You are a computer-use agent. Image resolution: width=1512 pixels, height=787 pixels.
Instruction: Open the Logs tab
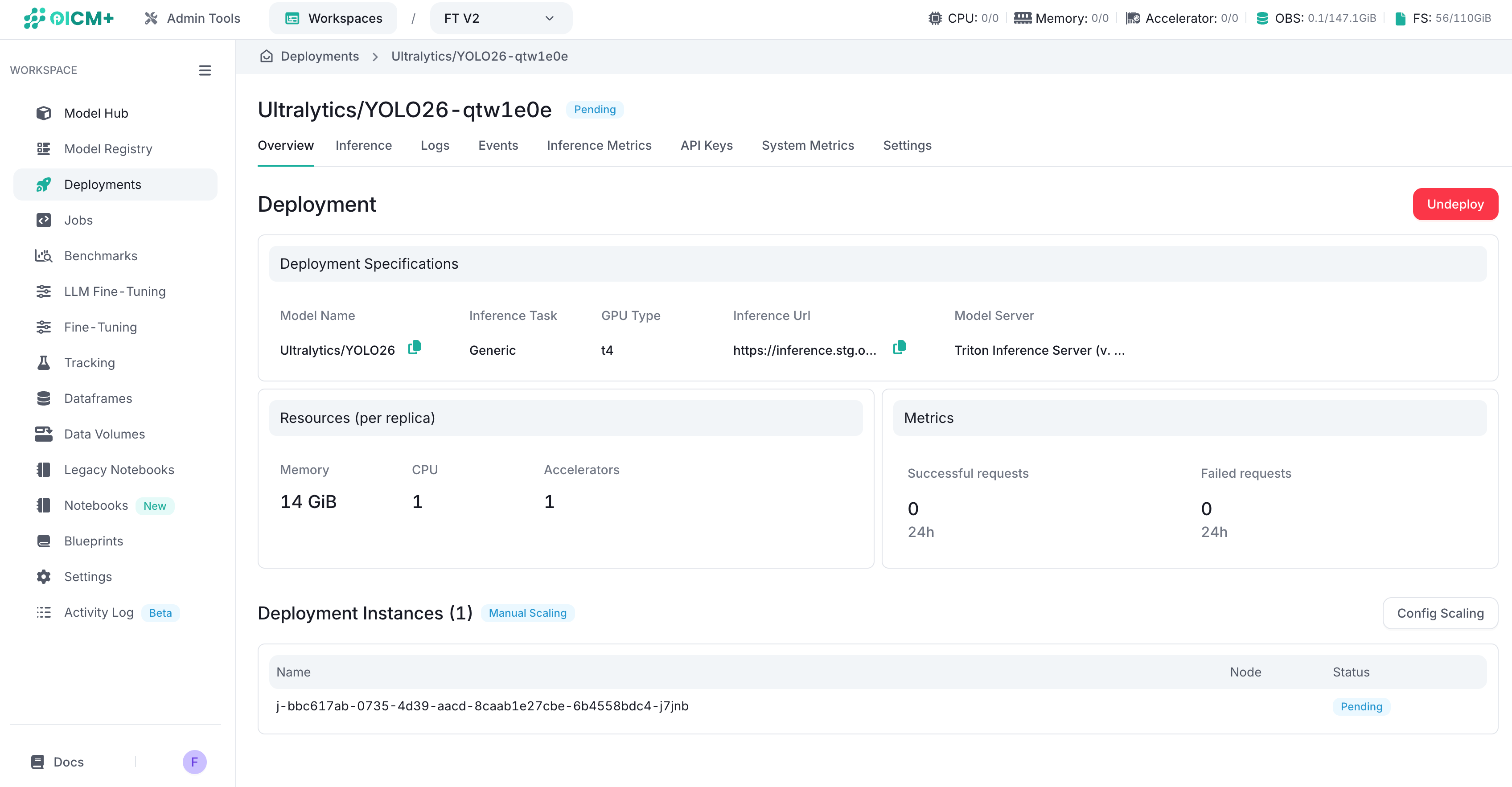point(435,146)
